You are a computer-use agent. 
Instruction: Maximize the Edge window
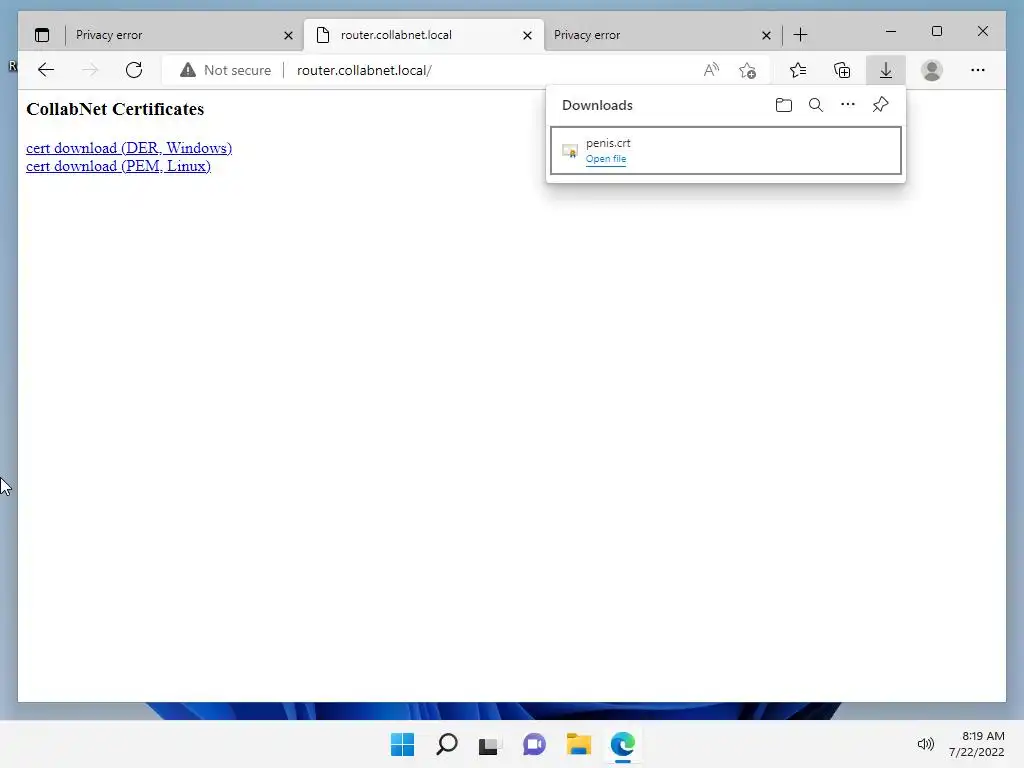(936, 31)
